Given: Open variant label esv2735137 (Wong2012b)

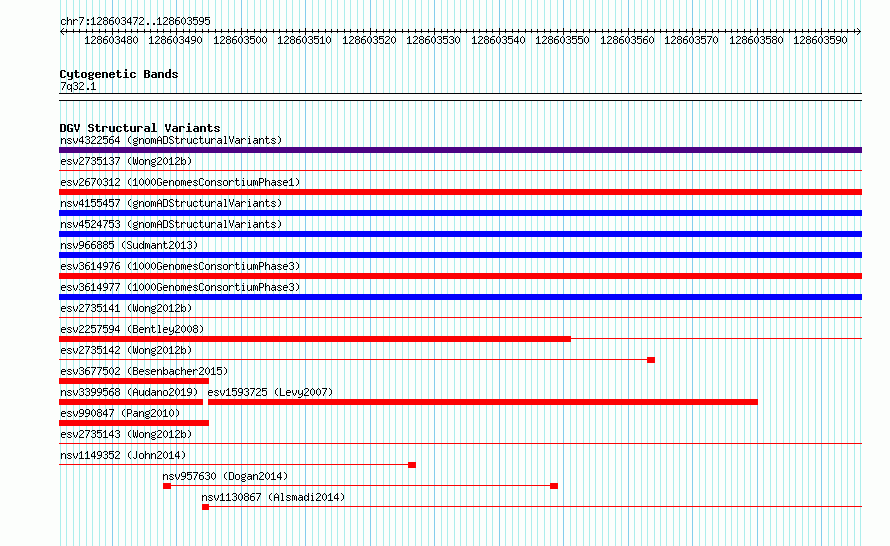Looking at the screenshot, I should (x=126, y=161).
